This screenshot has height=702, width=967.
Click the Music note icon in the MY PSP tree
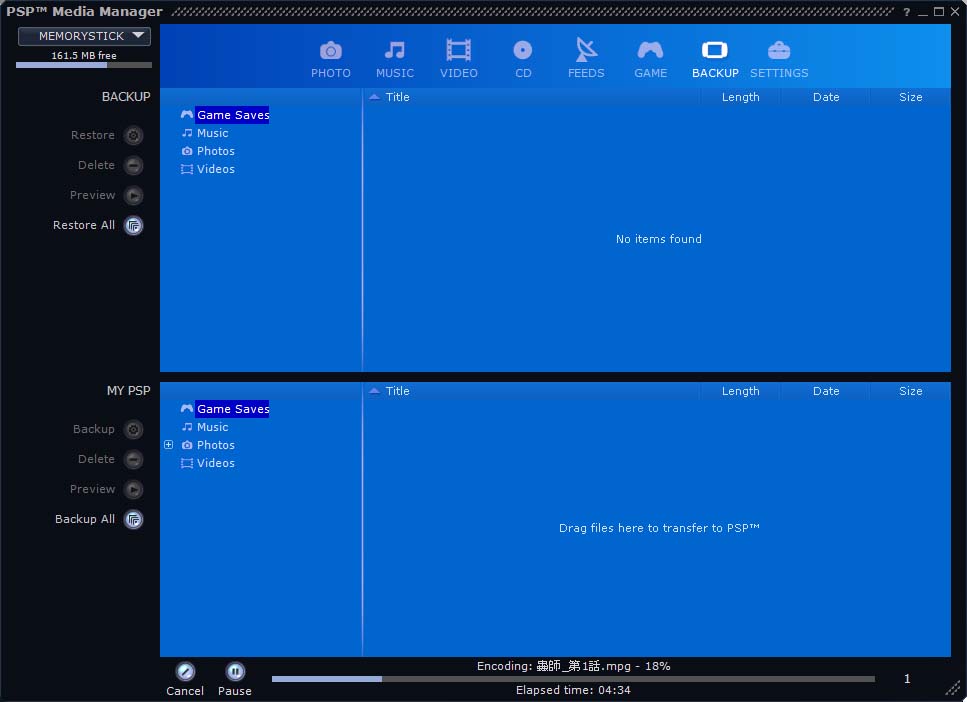pyautogui.click(x=187, y=427)
